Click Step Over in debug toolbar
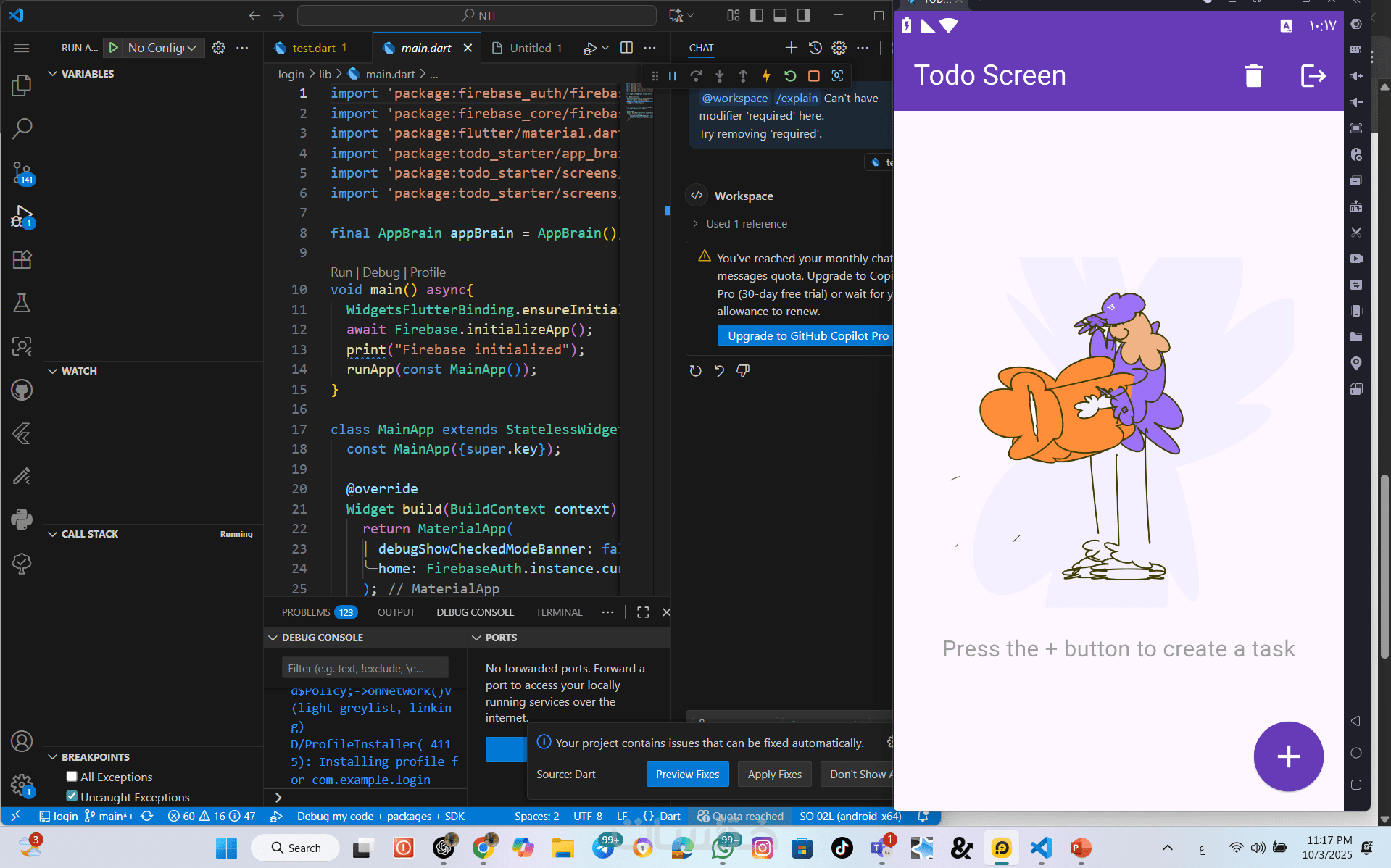 696,75
